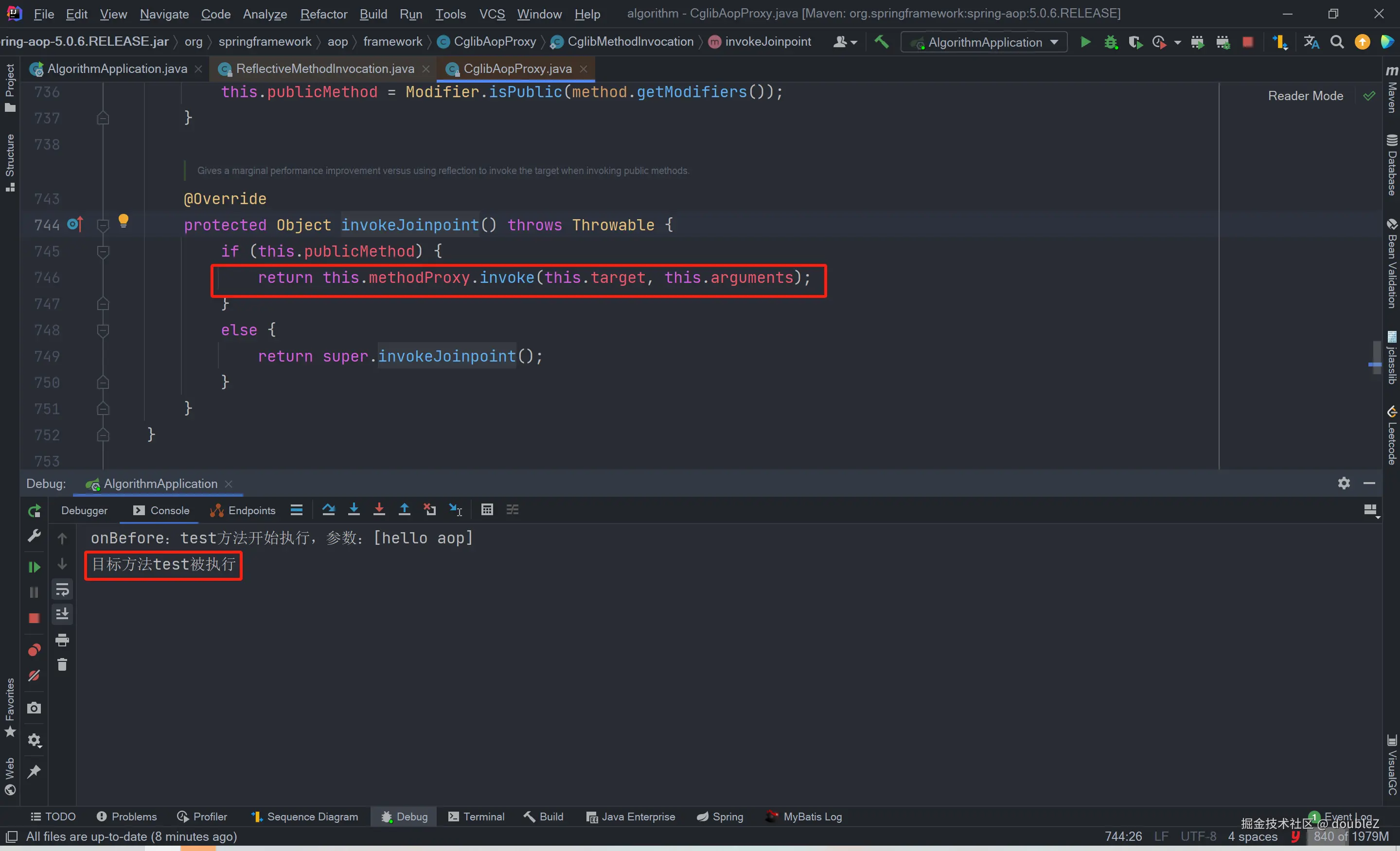
Task: Collapse the invokeJoinpoint method fold marker
Action: click(x=103, y=226)
